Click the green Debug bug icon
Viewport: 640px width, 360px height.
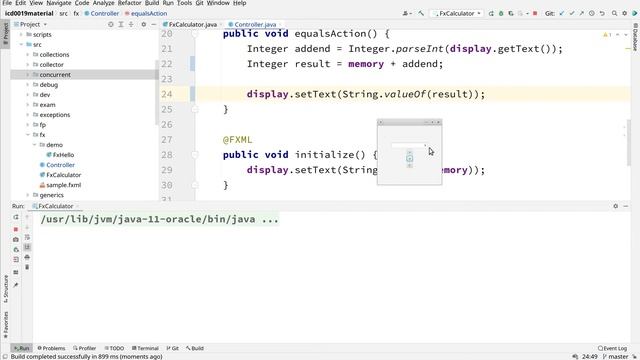coord(501,13)
